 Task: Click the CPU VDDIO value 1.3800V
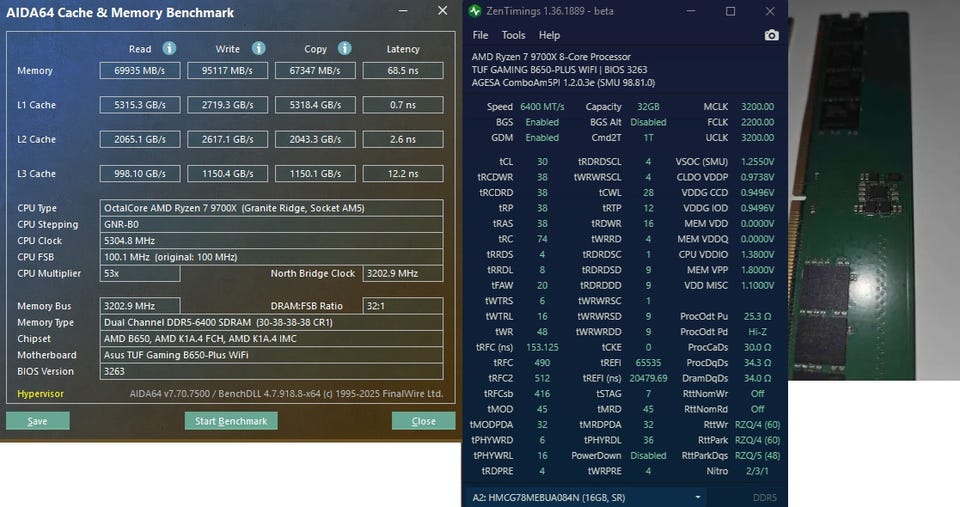(x=757, y=254)
